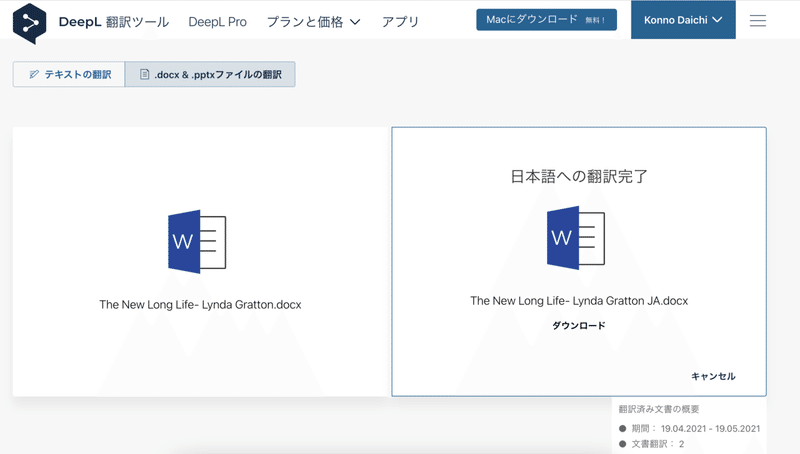The image size is (800, 454).
Task: Open DeepL 翻訳ツール in header
Action: (x=114, y=22)
